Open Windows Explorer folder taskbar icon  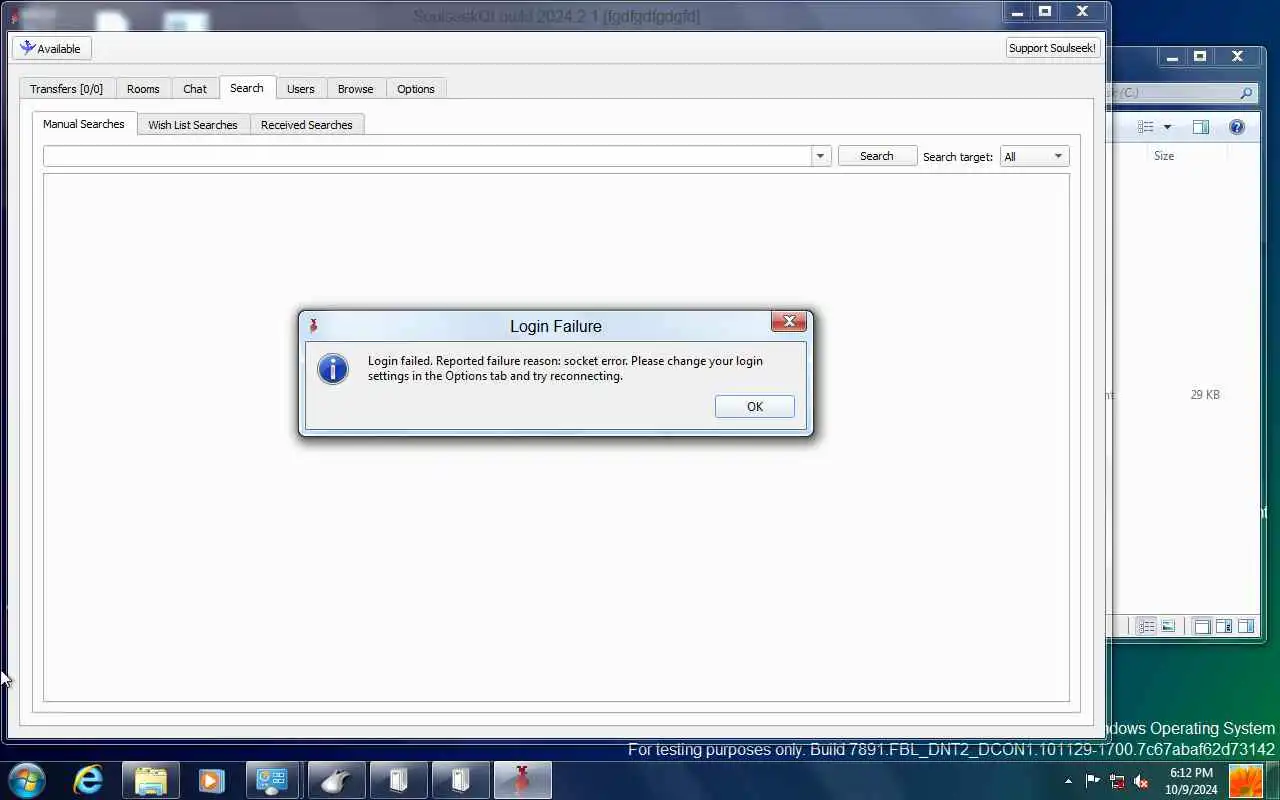151,780
